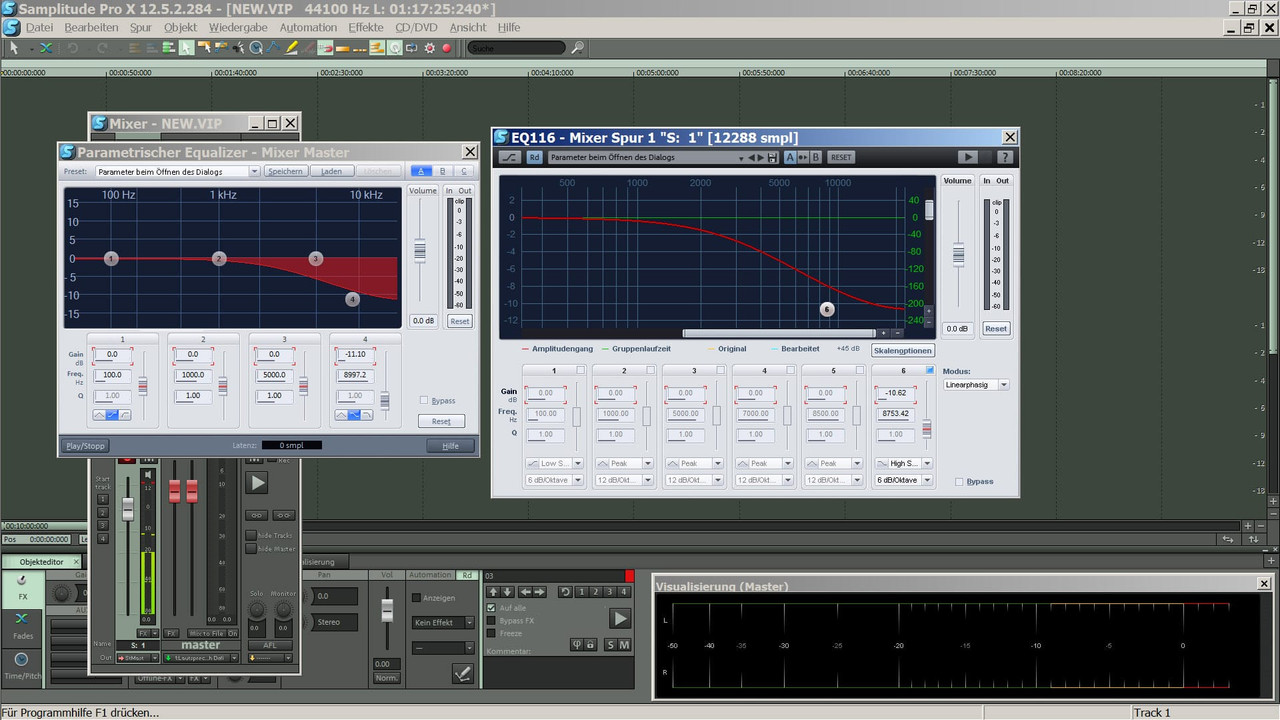
Task: Open band 6 '6 dB/Oktave' slope dropdown
Action: (904, 480)
